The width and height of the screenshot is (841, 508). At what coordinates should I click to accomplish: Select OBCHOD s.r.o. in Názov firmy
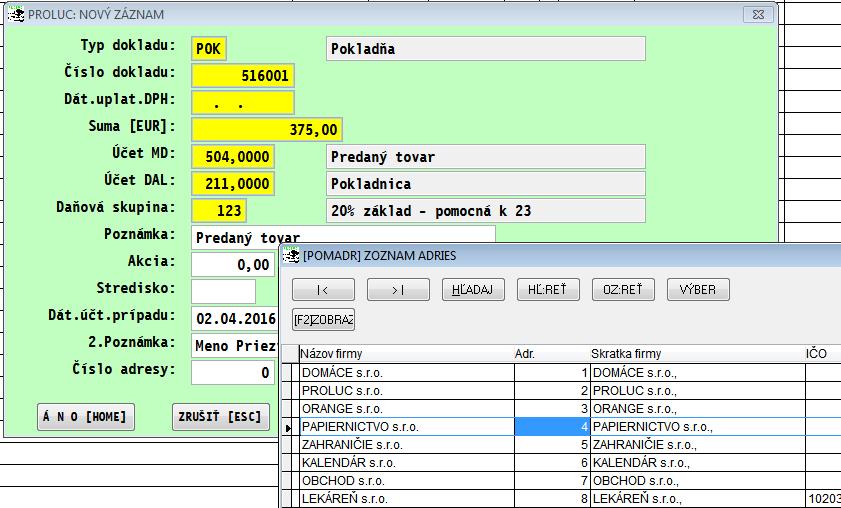[x=407, y=481]
